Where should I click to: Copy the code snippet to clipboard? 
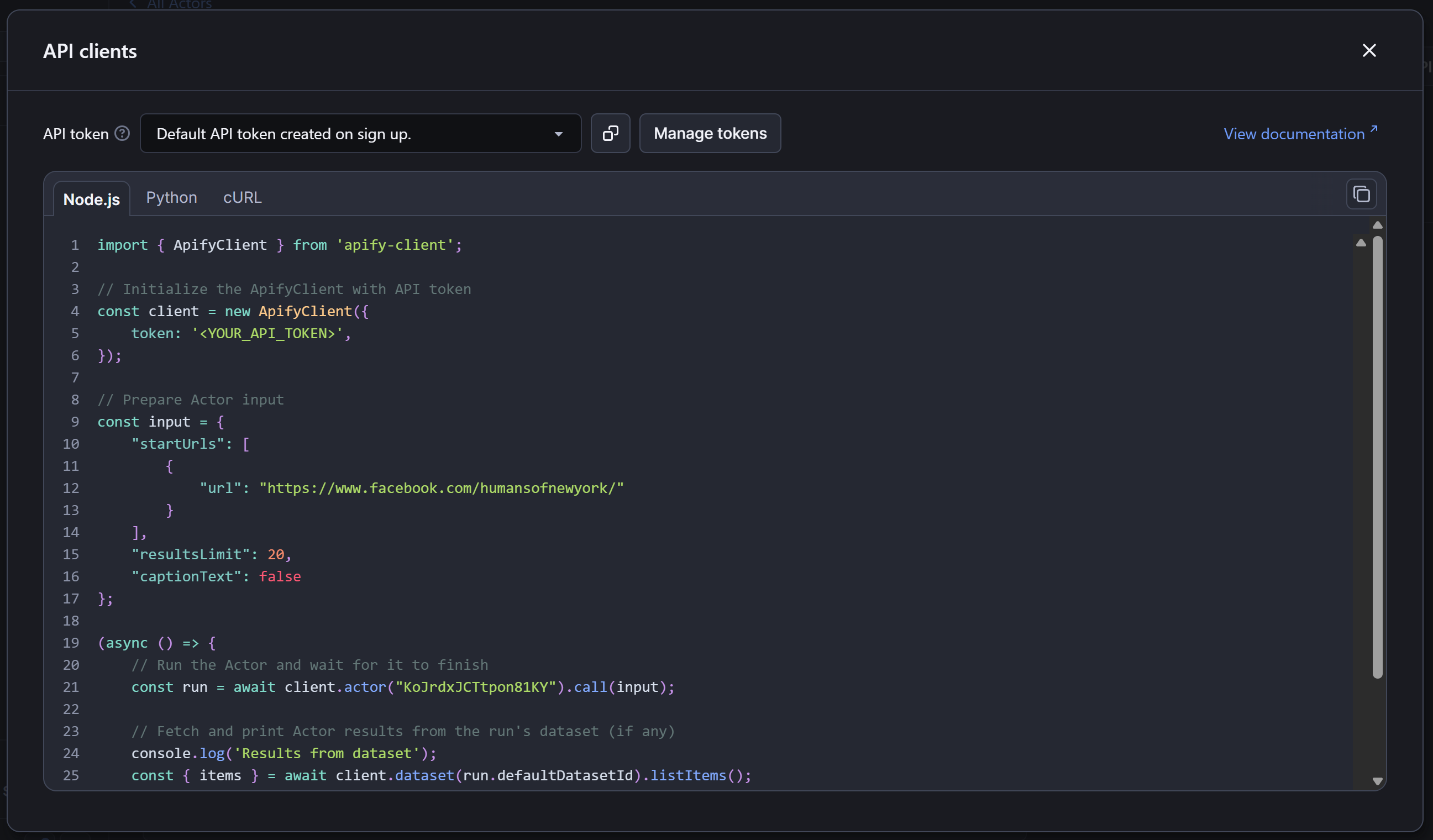click(x=1361, y=194)
